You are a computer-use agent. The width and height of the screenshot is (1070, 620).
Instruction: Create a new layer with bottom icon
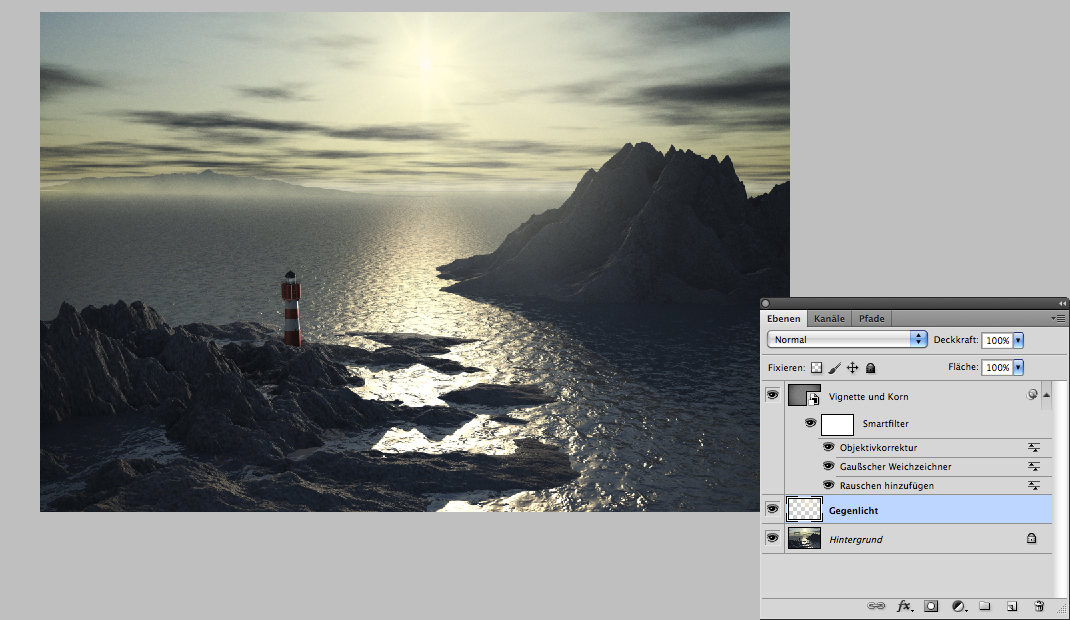click(1012, 606)
